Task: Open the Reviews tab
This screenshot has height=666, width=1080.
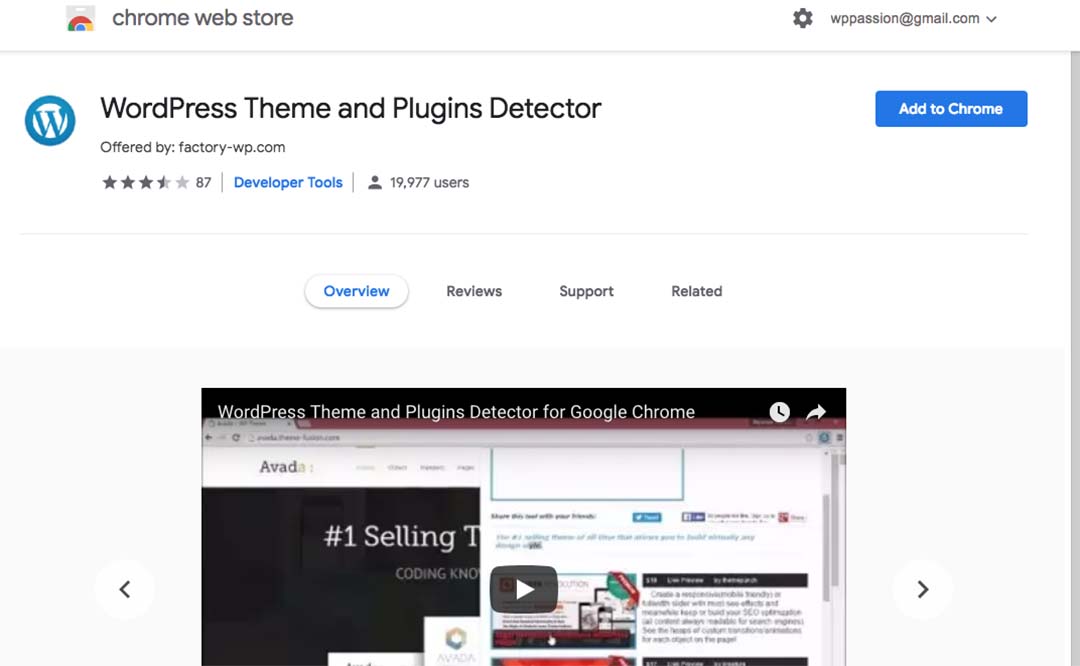Action: 474,291
